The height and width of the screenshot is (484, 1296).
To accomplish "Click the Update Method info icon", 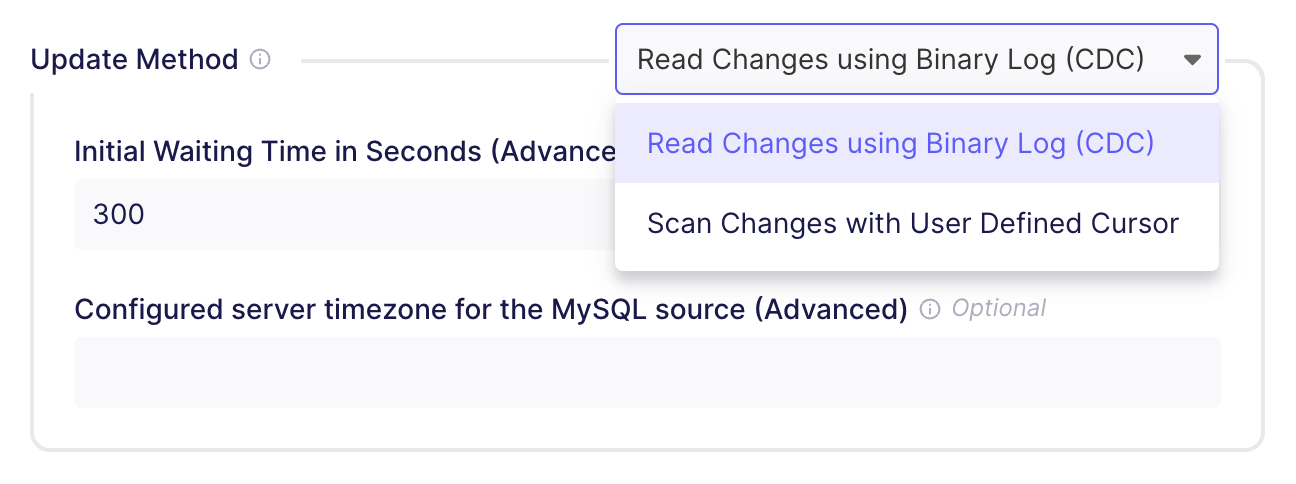I will [x=260, y=60].
